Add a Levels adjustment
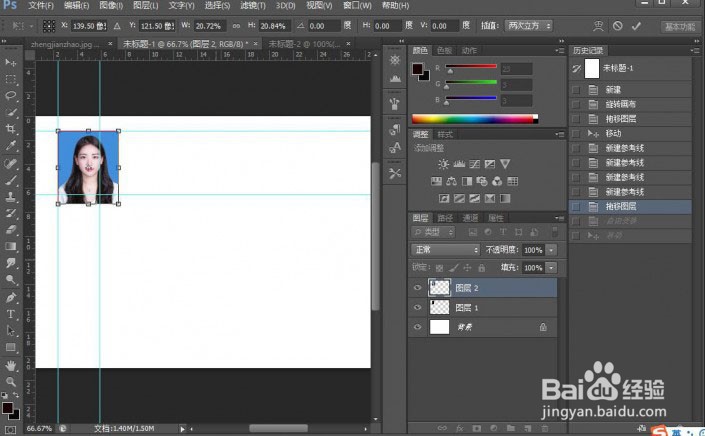This screenshot has width=705, height=436. [459, 164]
